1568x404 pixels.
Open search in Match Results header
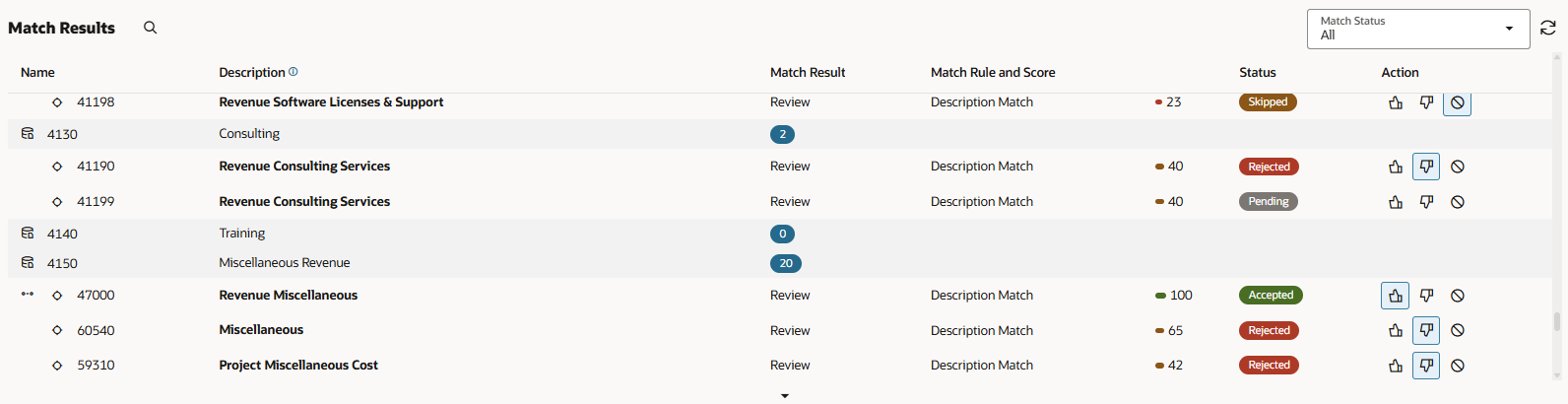[x=150, y=28]
